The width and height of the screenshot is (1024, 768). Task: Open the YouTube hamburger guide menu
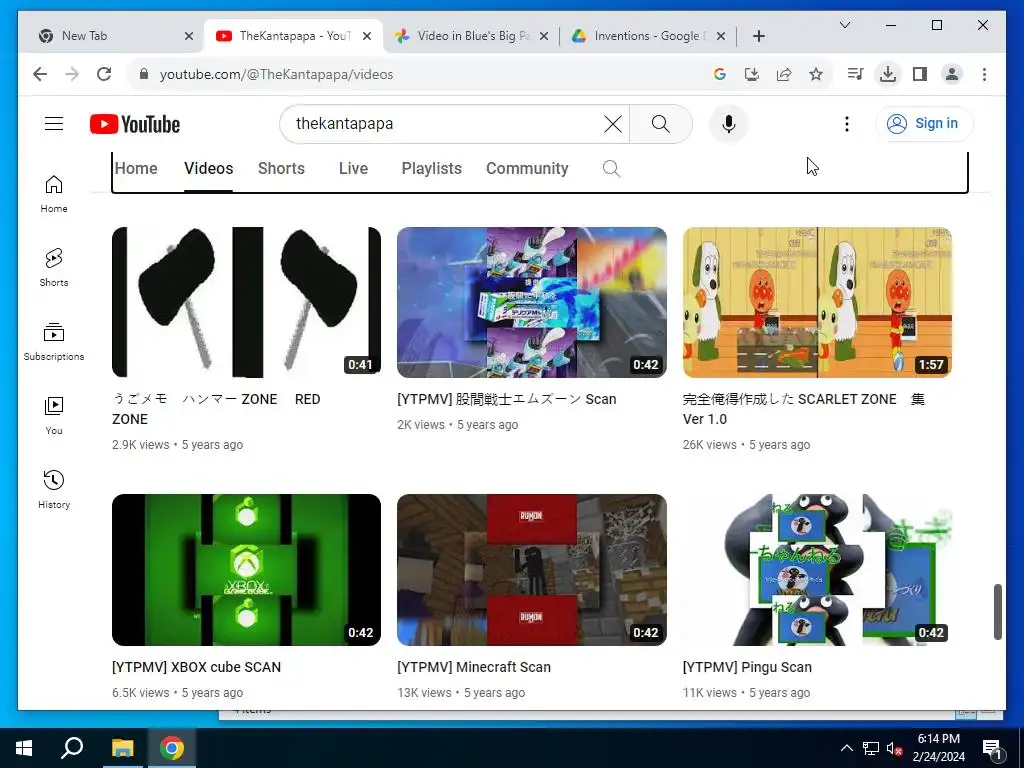[54, 123]
